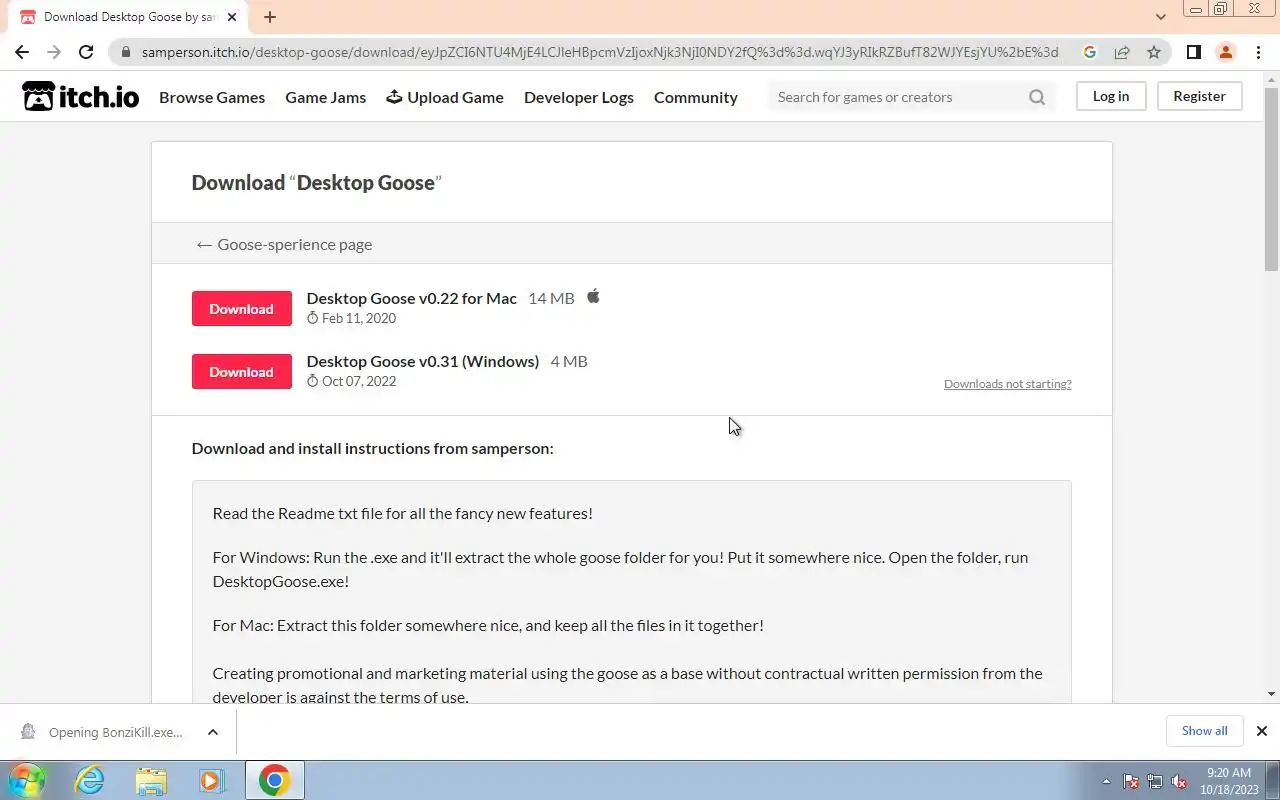Open Browse Games menu

coord(212,97)
